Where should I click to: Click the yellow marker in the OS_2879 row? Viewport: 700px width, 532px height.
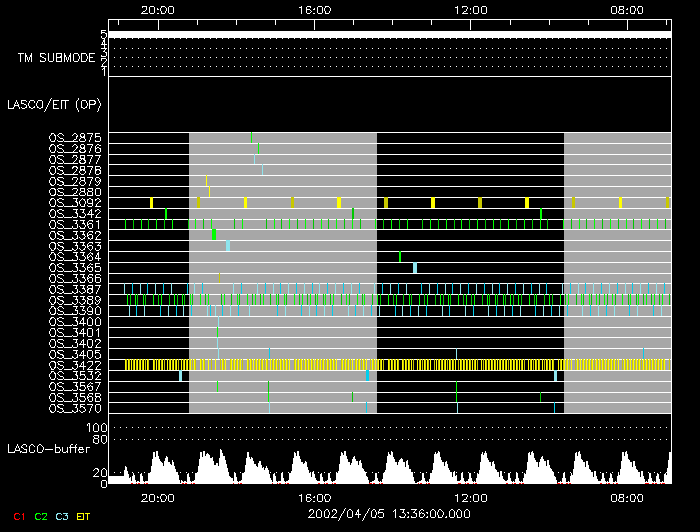(207, 181)
